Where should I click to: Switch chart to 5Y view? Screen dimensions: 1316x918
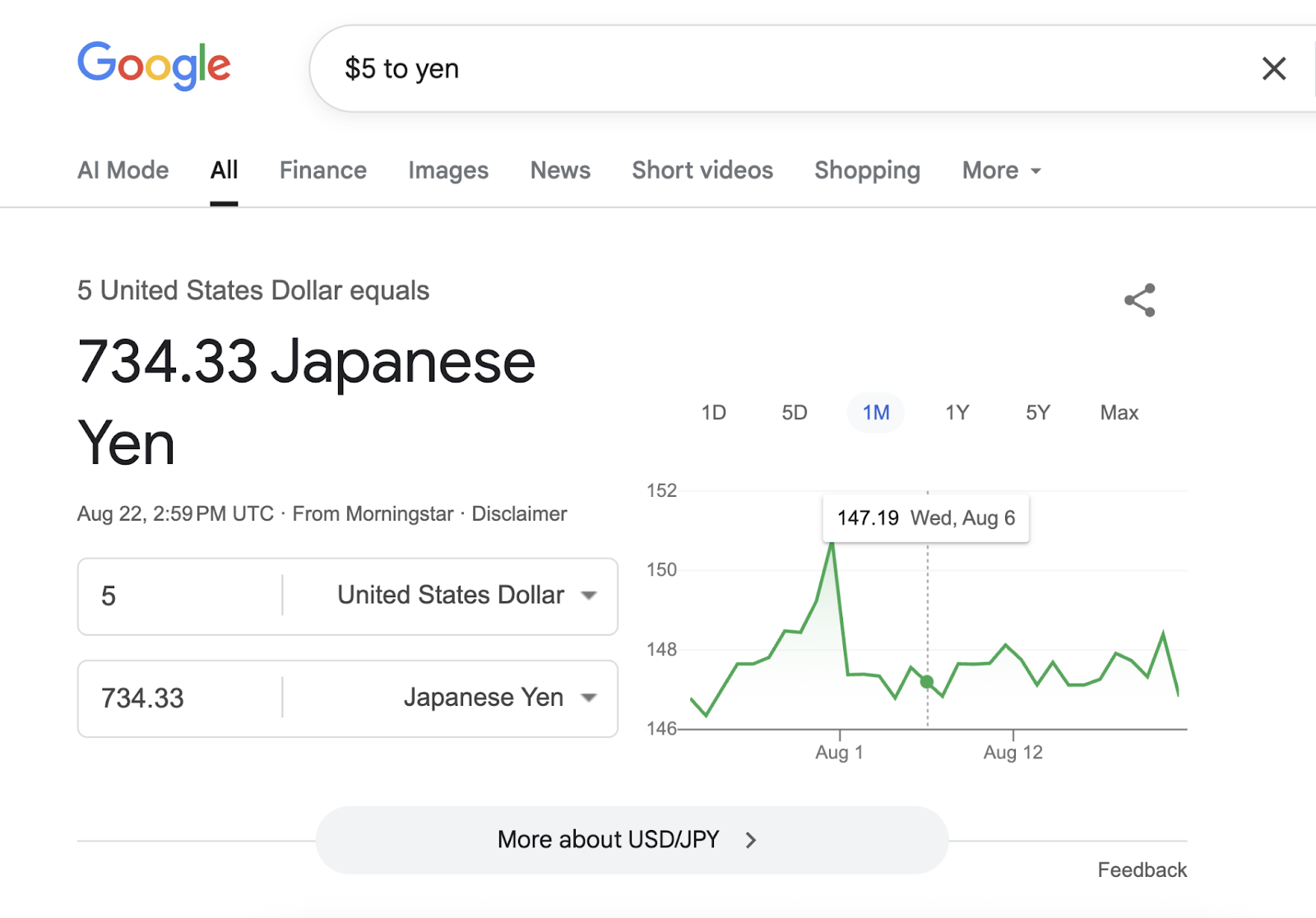coord(1036,413)
